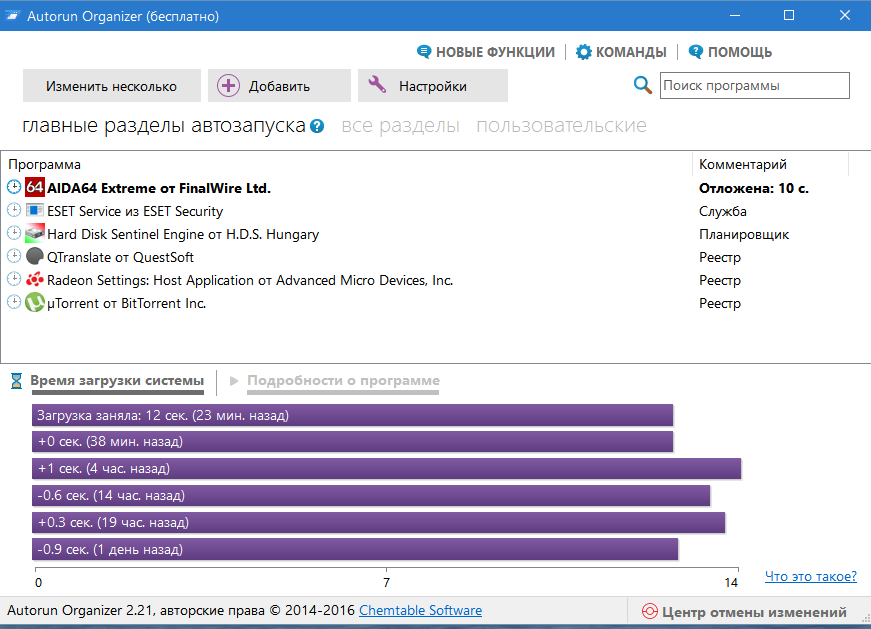The width and height of the screenshot is (871, 629).
Task: Click the clock icon beside ESET Service
Action: (x=14, y=210)
